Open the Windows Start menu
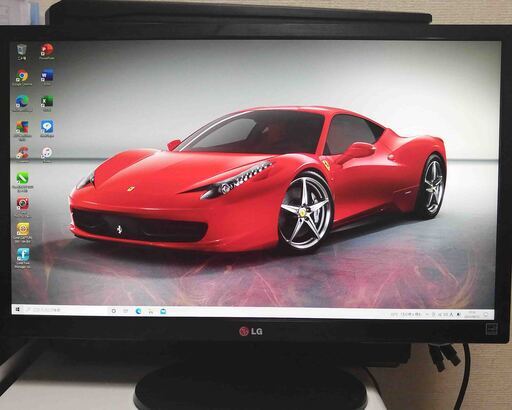 (x=17, y=309)
